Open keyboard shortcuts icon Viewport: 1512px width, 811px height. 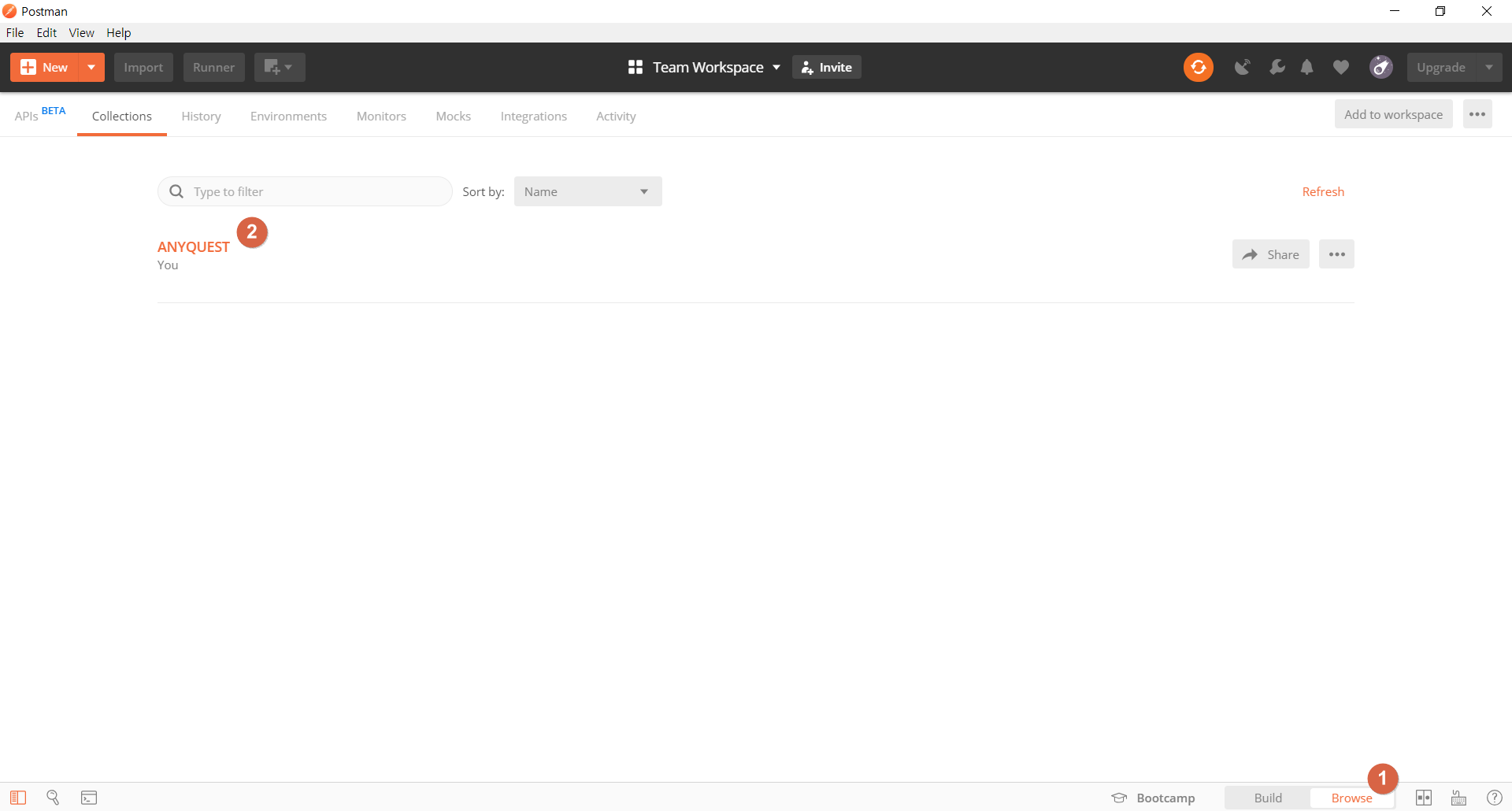pyautogui.click(x=1459, y=798)
